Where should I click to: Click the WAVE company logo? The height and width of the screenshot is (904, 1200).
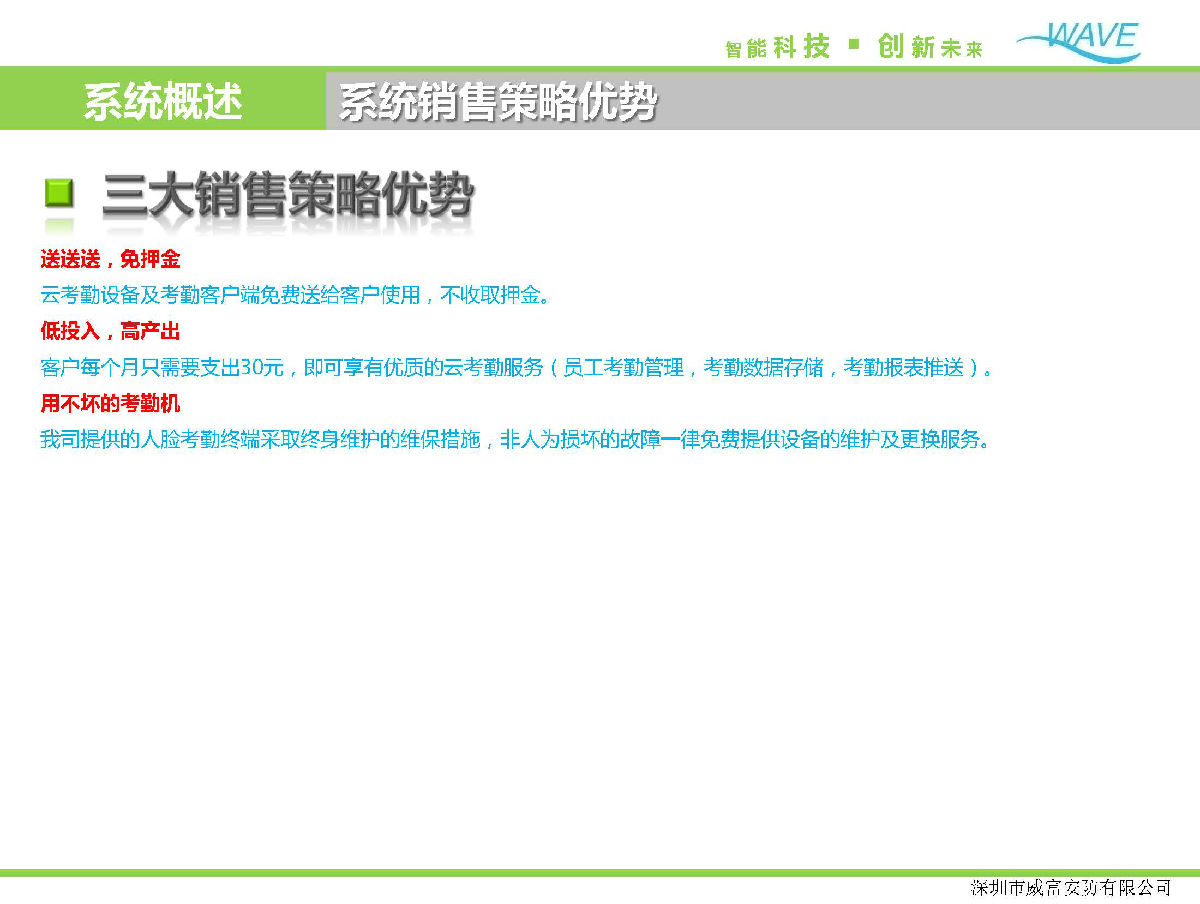pyautogui.click(x=1080, y=42)
